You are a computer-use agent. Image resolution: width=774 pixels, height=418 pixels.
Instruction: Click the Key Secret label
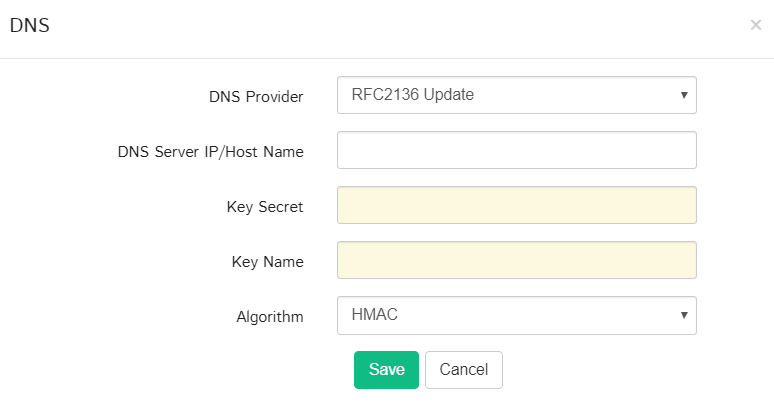tap(265, 207)
